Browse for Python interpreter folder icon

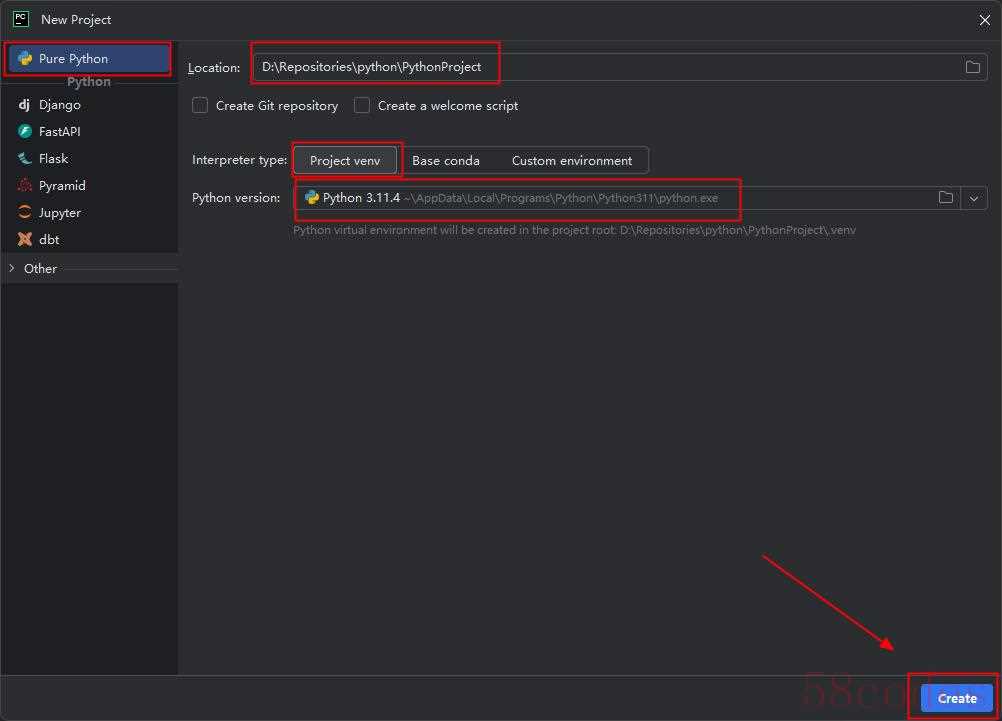(946, 198)
